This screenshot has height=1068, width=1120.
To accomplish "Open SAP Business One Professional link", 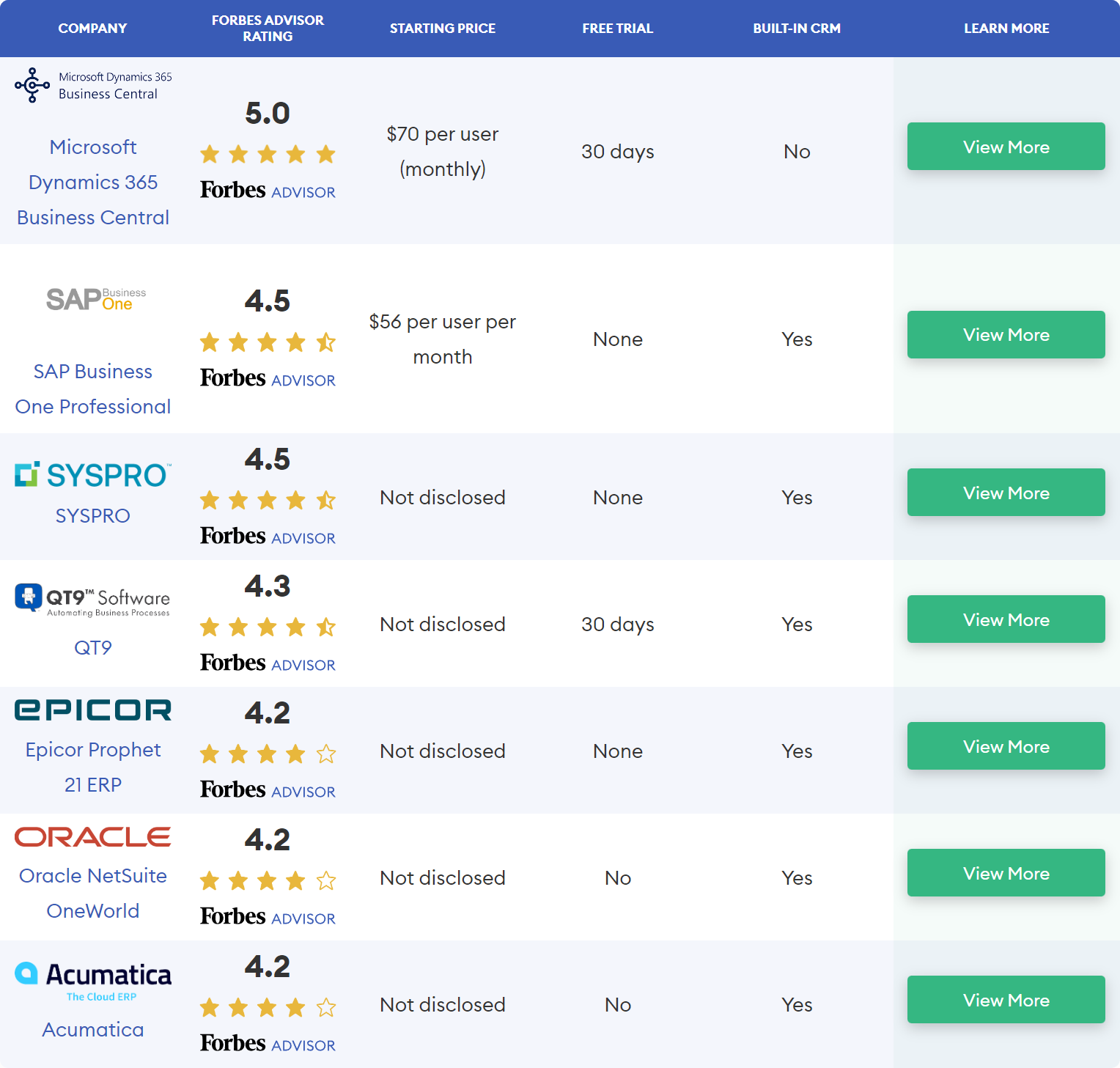I will tap(93, 389).
